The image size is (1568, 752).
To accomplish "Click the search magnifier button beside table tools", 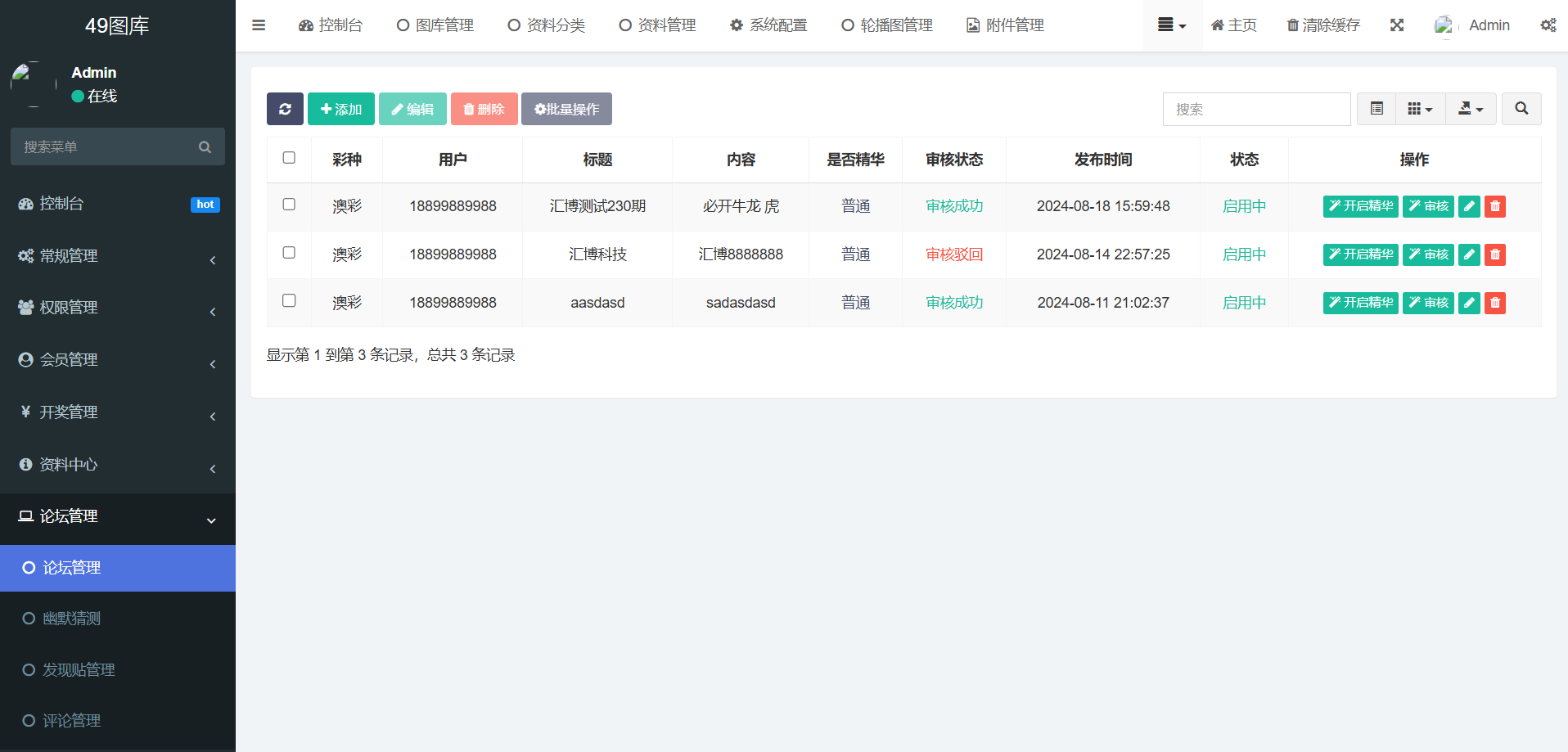I will tap(1521, 109).
